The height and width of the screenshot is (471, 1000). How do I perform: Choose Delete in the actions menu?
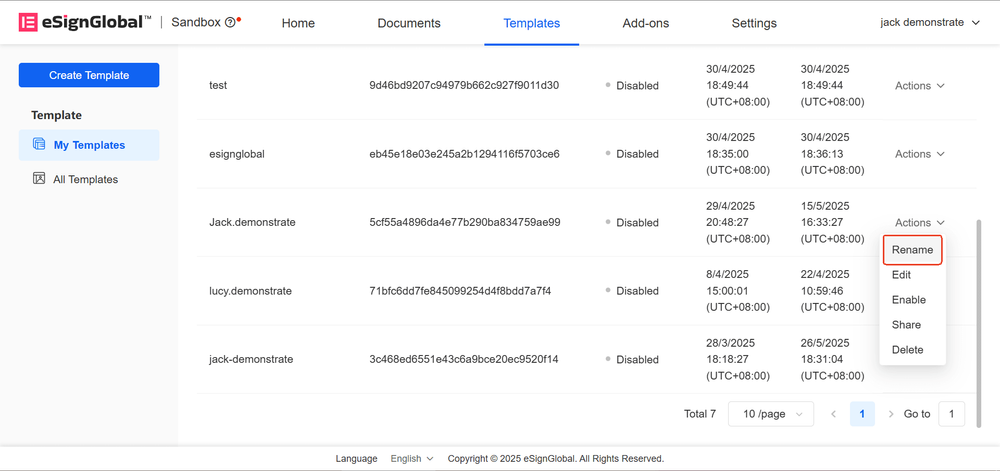pyautogui.click(x=907, y=350)
